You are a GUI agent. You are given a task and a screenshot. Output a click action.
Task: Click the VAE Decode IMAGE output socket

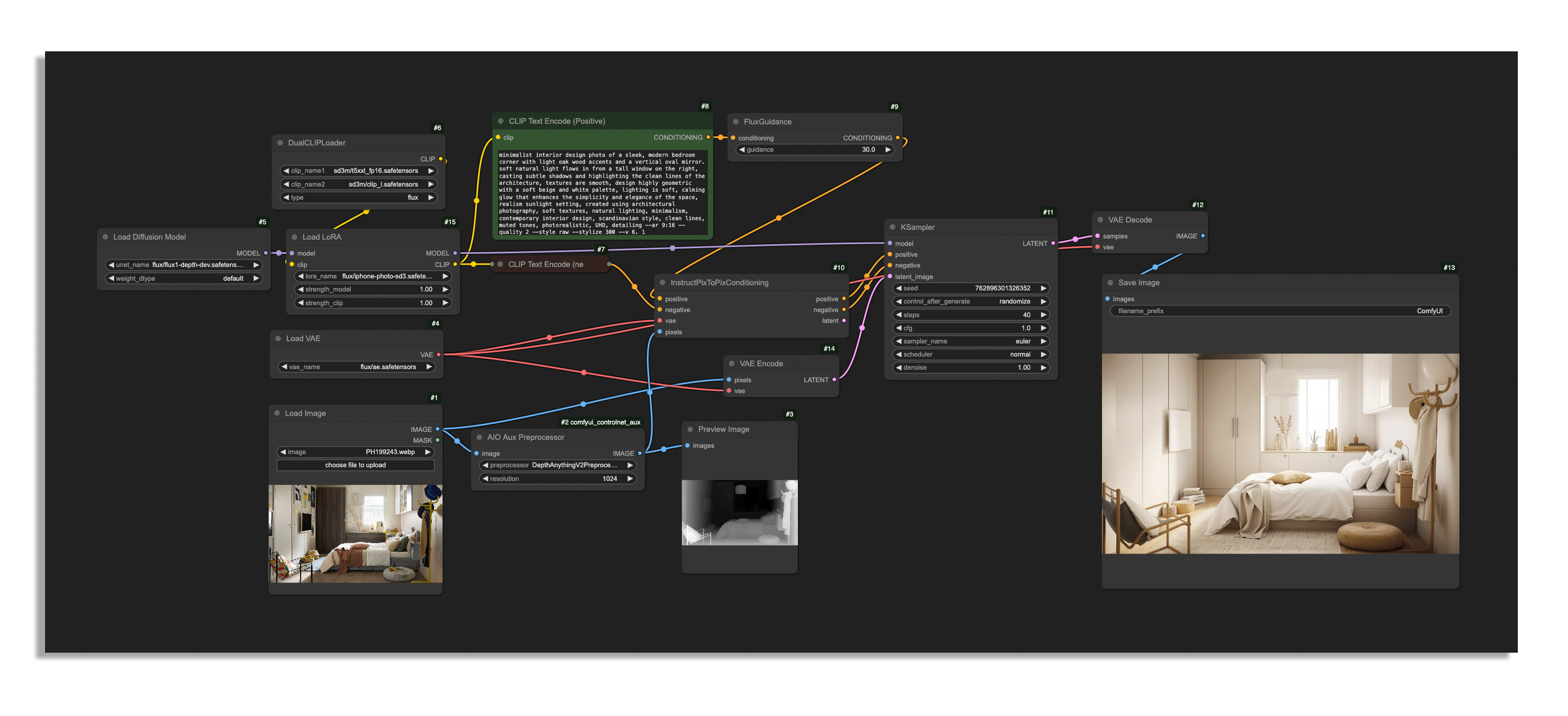pyautogui.click(x=1203, y=236)
